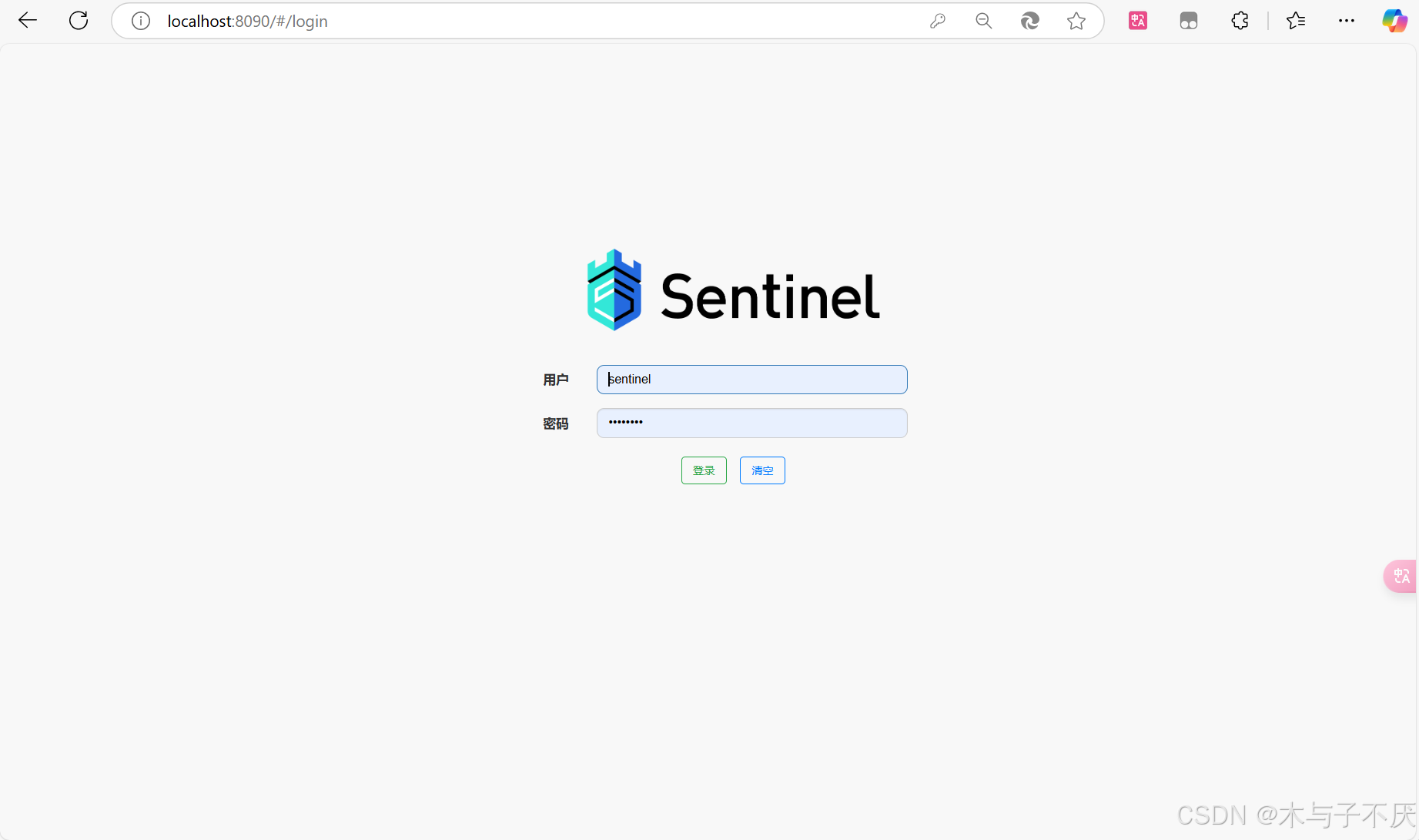
Task: Click the gray extension icon next to translate
Action: tap(1188, 21)
